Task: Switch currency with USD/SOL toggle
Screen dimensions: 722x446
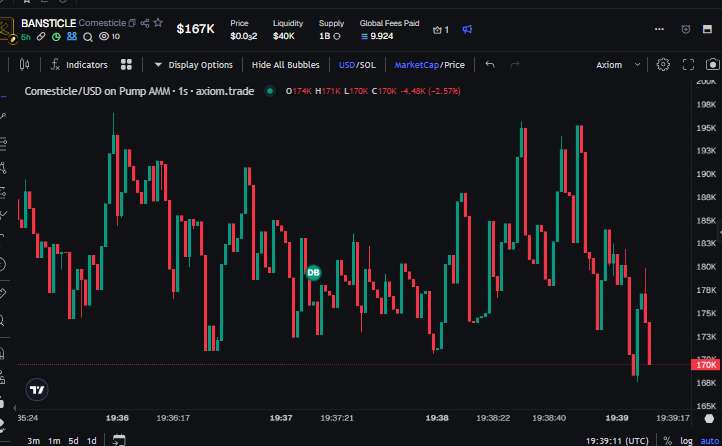Action: pos(357,65)
